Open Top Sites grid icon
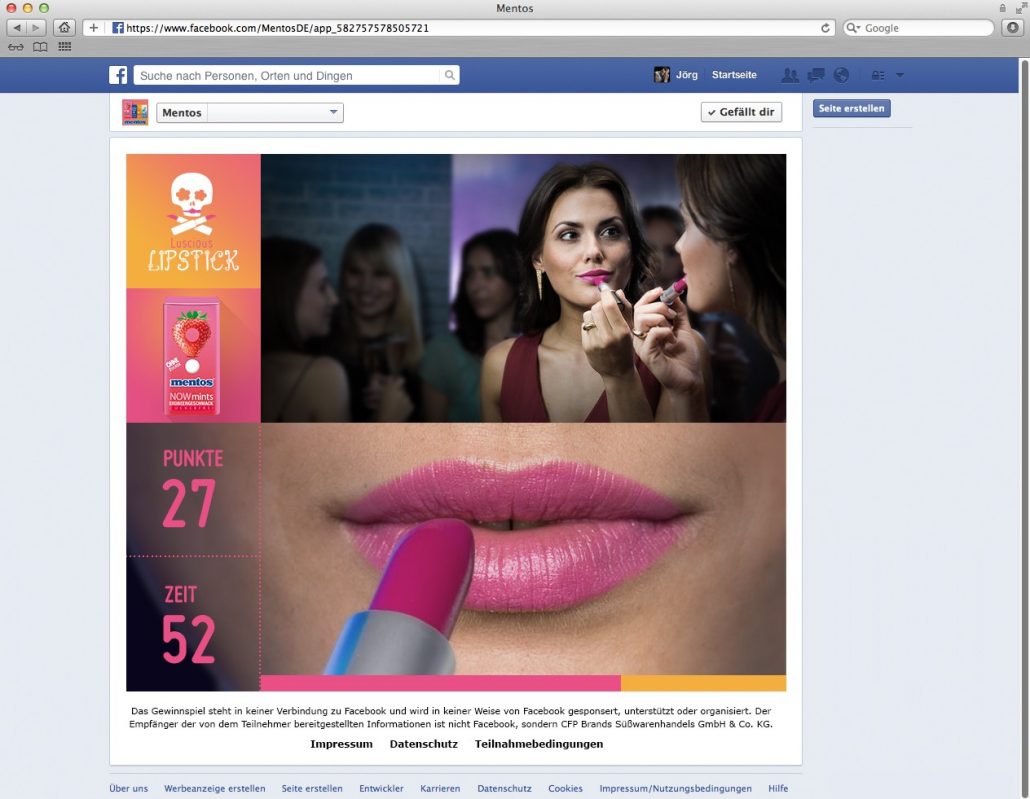Screen dimensions: 1030x799 pyautogui.click(x=64, y=47)
